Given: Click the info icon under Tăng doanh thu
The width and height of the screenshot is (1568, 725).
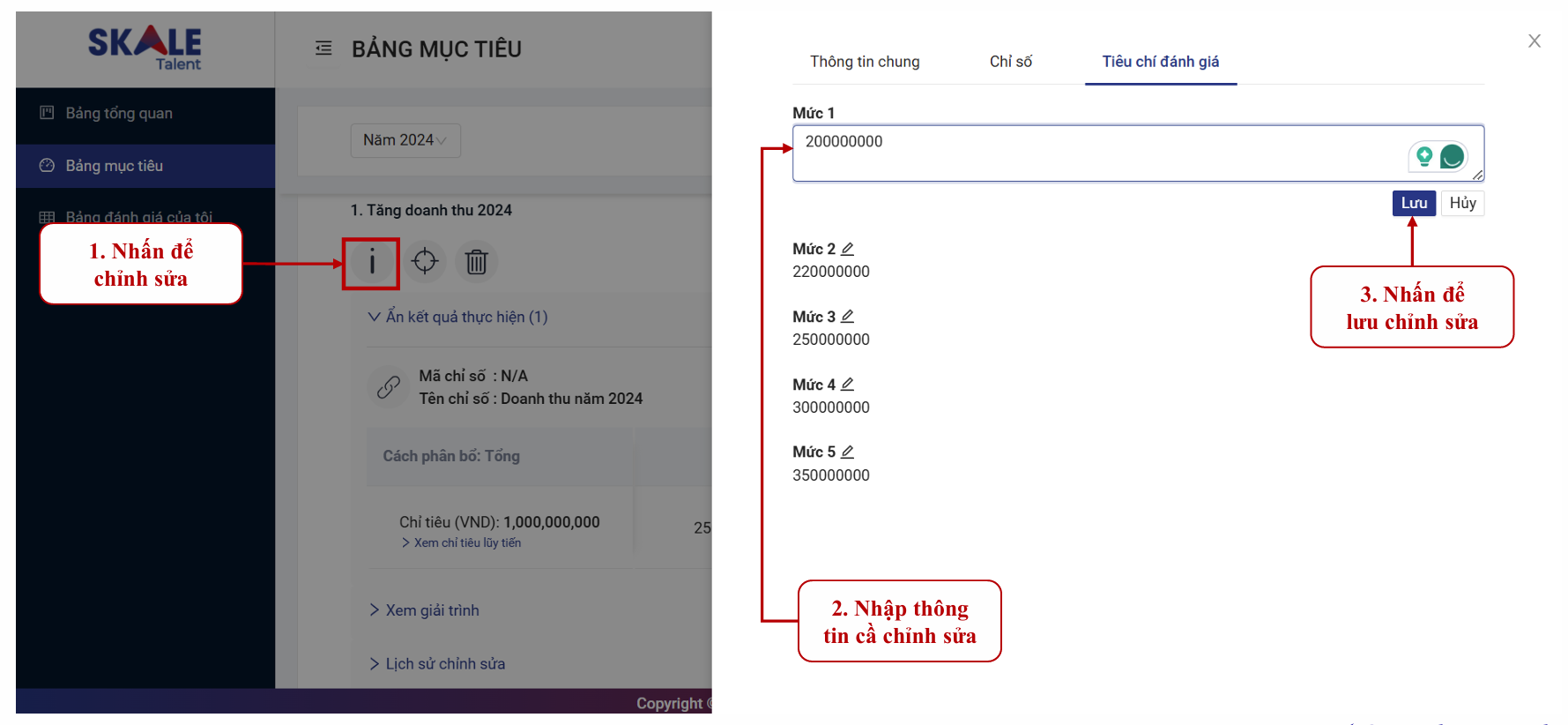Looking at the screenshot, I should 371,262.
